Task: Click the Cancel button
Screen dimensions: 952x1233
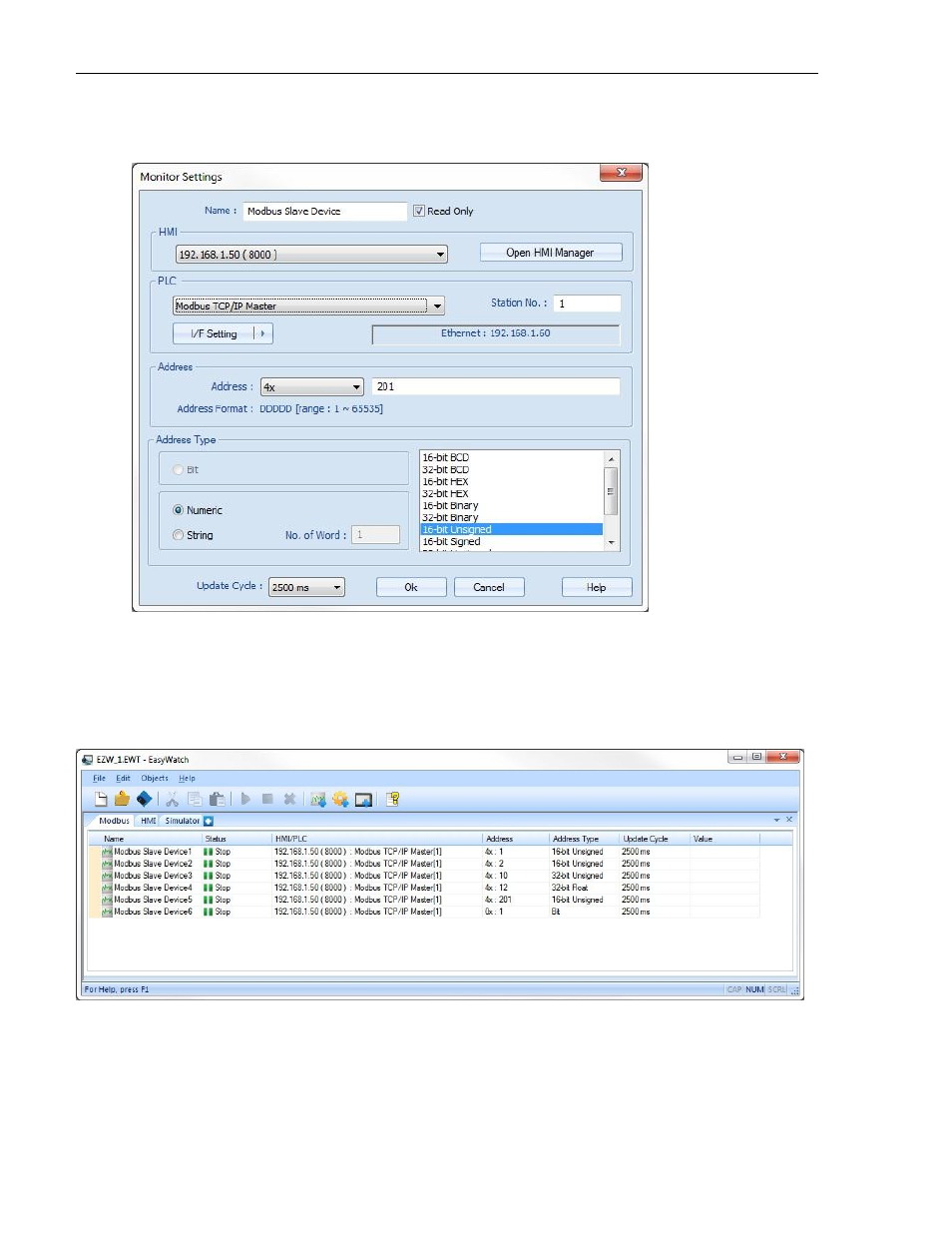Action: [x=489, y=587]
